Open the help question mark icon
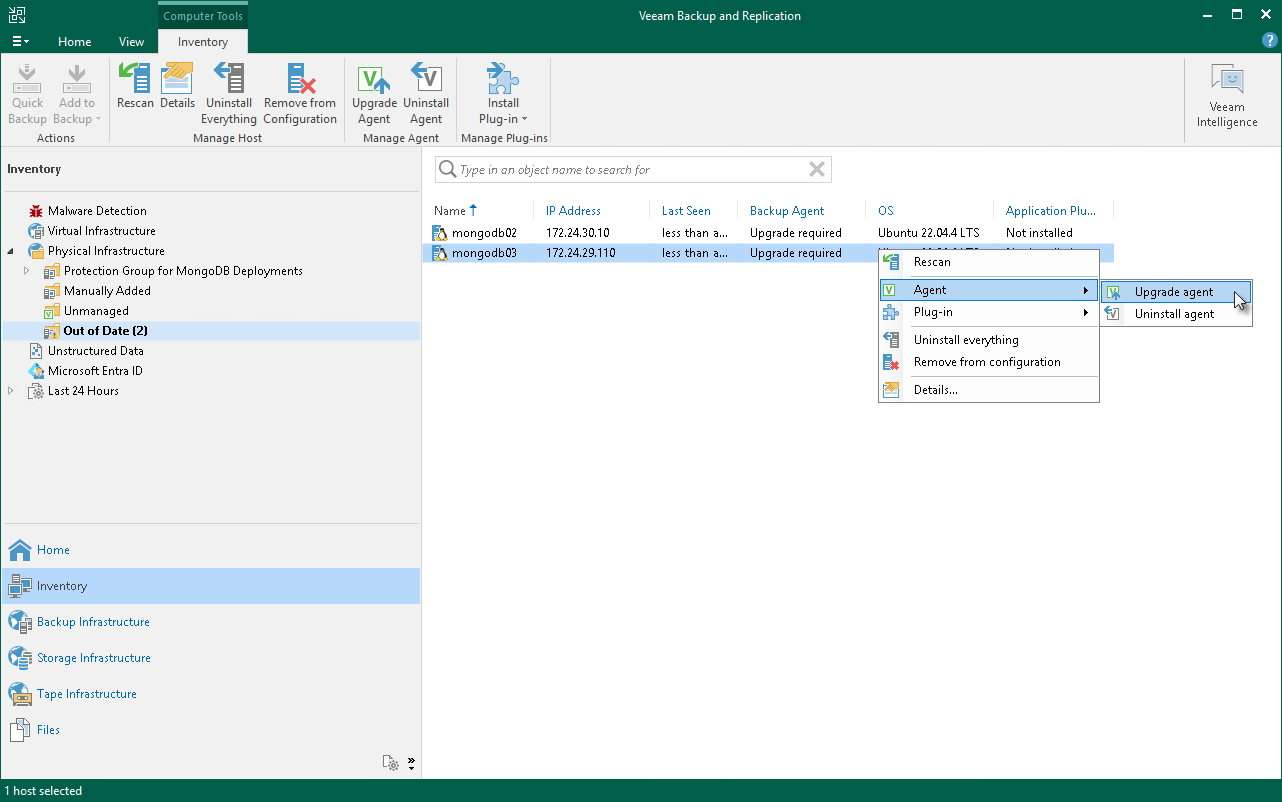The width and height of the screenshot is (1282, 802). (x=1269, y=40)
